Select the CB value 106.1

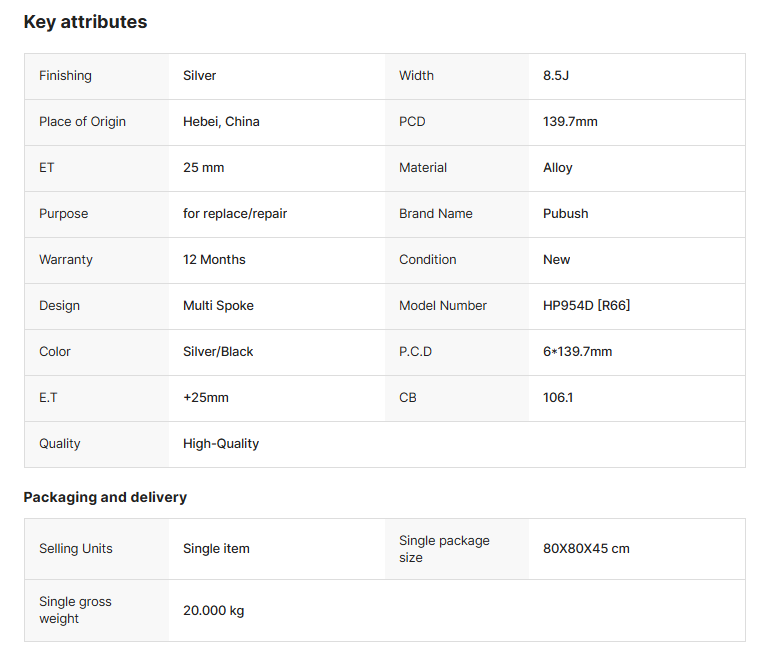pos(558,398)
